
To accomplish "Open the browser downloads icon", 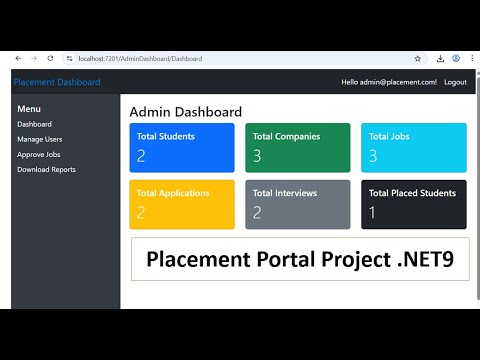I will click(440, 59).
